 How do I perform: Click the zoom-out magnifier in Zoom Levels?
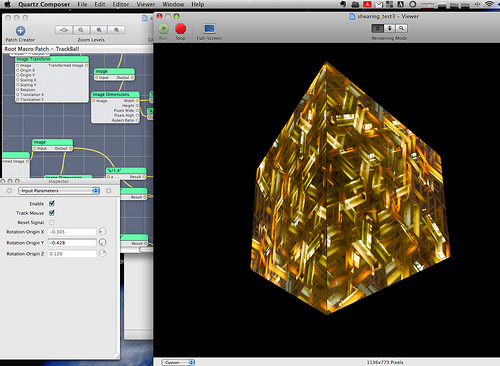tap(81, 30)
